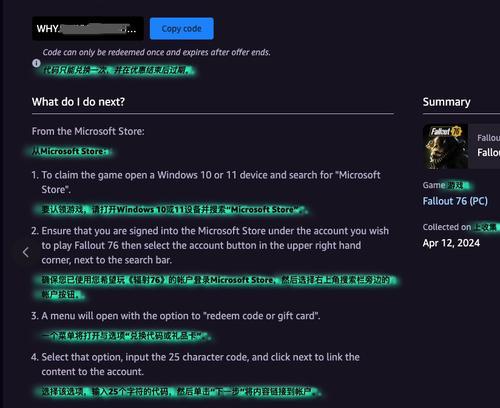Click the Game label in the Summary

[434, 185]
